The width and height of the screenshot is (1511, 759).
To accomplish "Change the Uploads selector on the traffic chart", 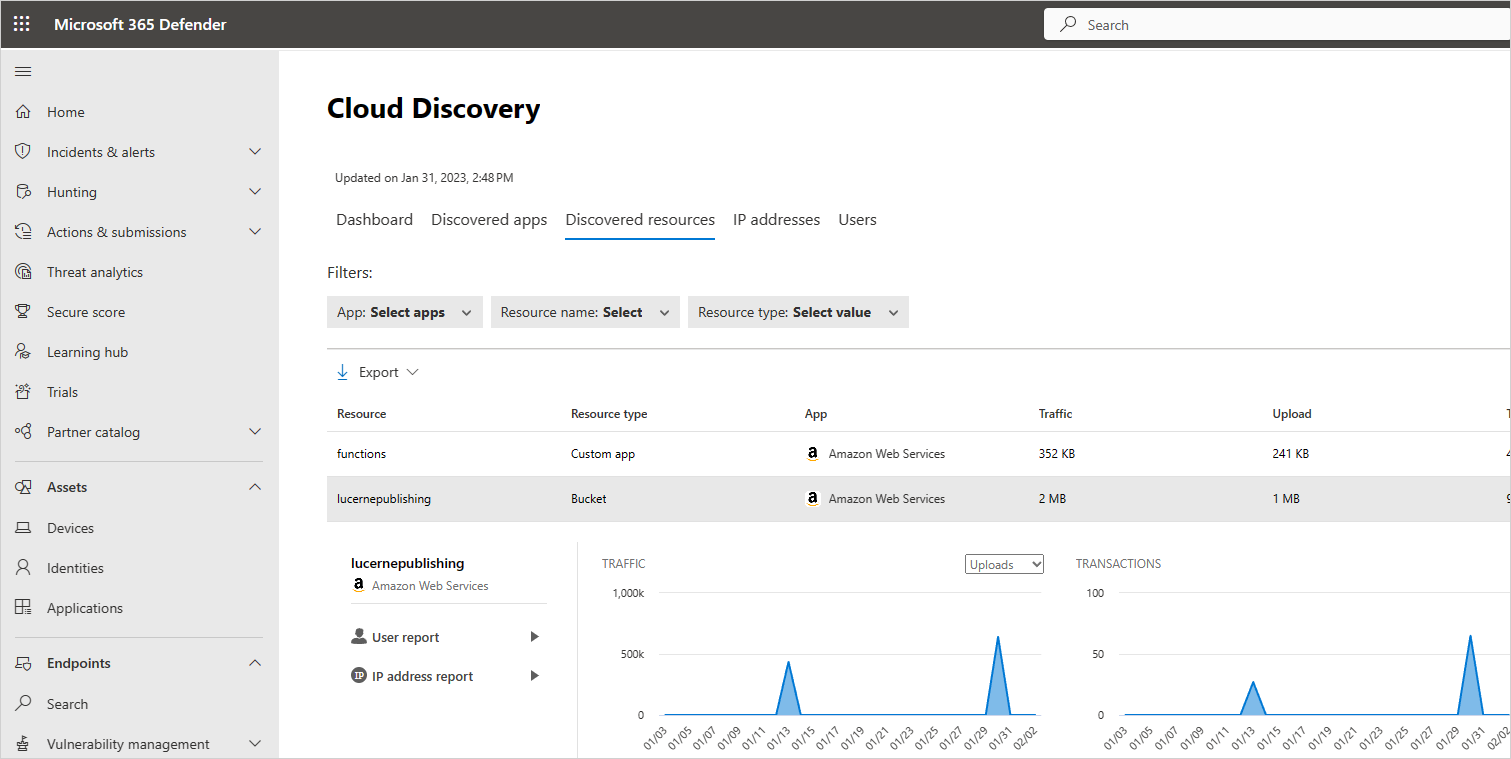I will pos(1004,563).
